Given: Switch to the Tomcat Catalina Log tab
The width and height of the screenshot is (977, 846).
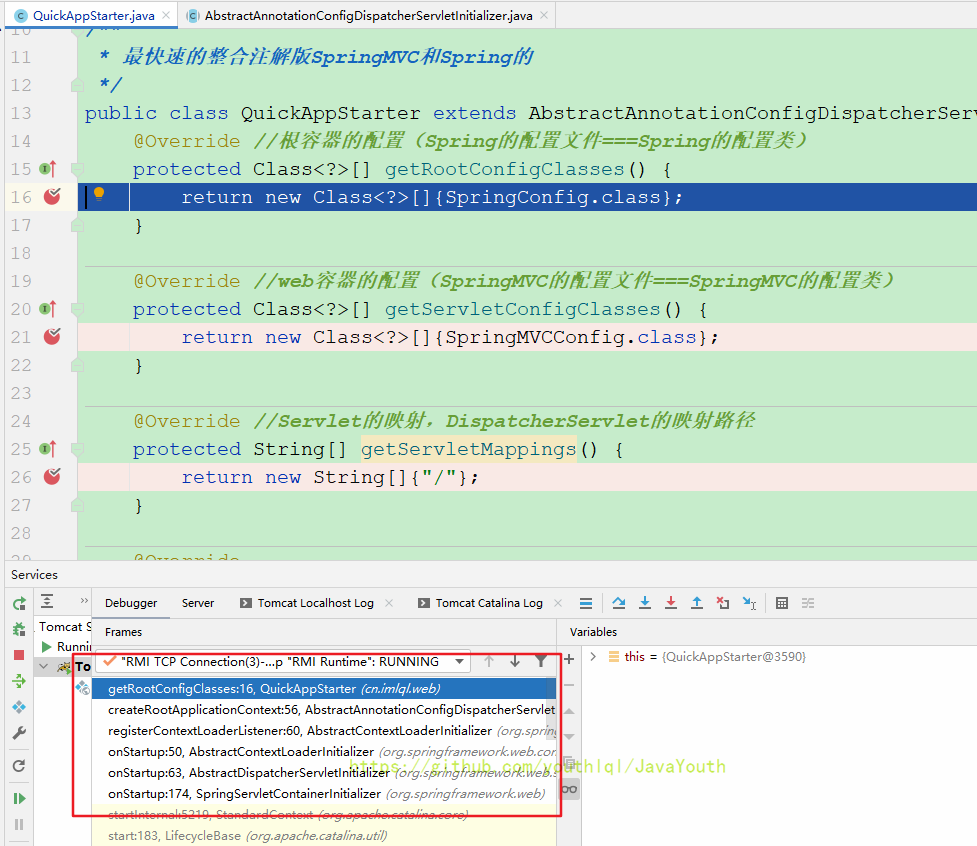Looking at the screenshot, I should coord(489,603).
